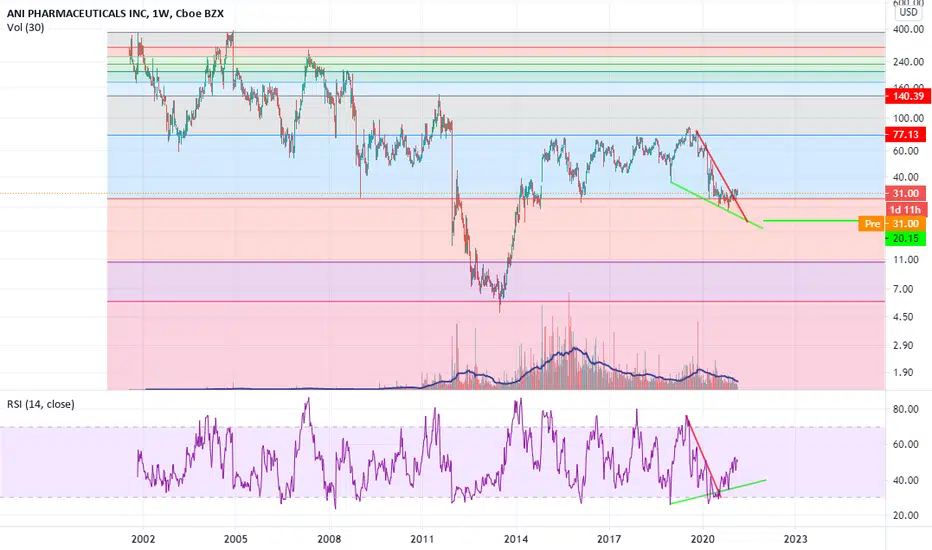Screen dimensions: 932x550
Task: Click the 60.00 price axis value
Action: pos(906,151)
